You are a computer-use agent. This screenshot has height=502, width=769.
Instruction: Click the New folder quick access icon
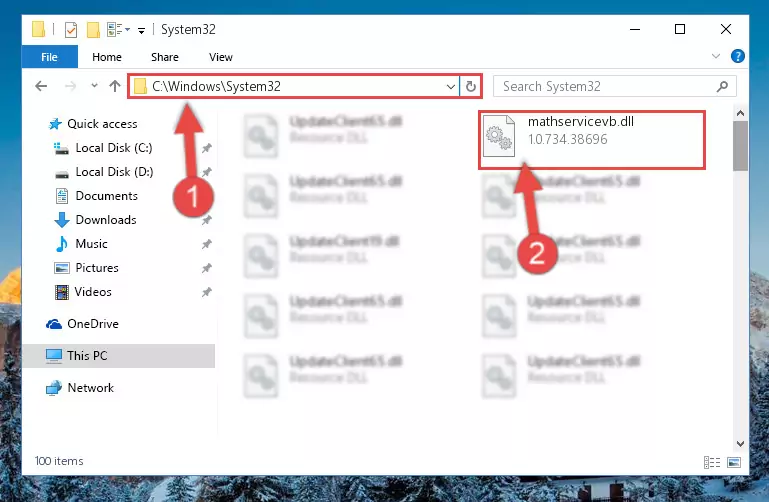click(93, 30)
